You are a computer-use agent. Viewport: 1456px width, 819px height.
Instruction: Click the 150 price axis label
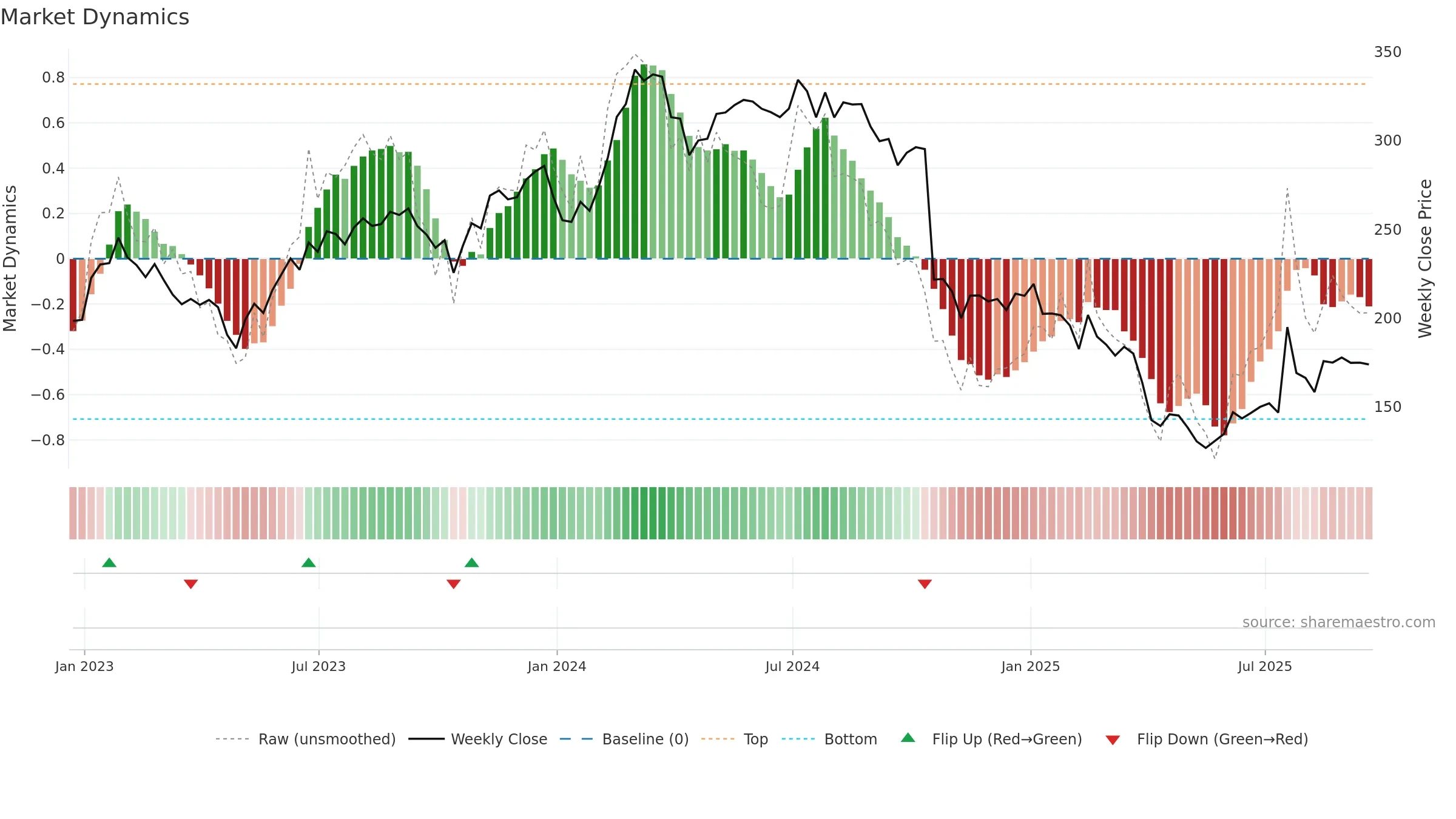coord(1388,407)
